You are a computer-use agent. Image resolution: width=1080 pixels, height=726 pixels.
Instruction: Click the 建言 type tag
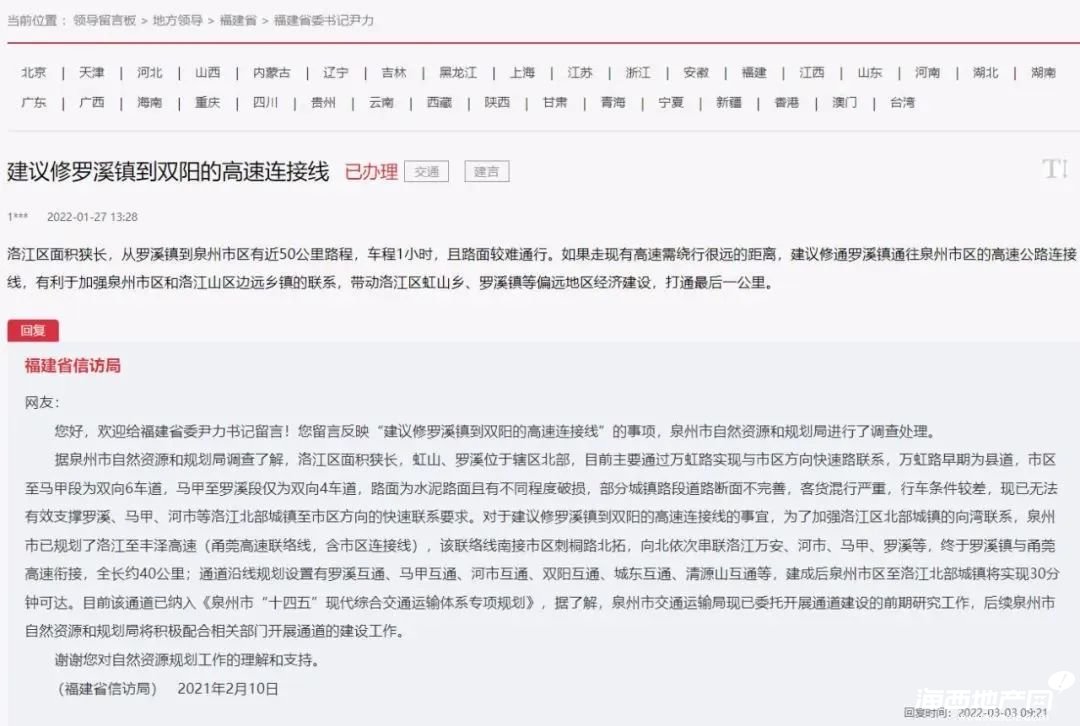pos(486,172)
